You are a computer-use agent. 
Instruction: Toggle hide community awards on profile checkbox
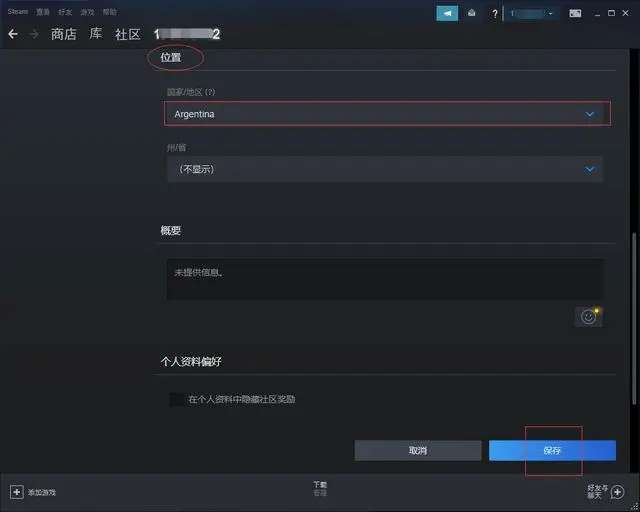click(x=177, y=399)
